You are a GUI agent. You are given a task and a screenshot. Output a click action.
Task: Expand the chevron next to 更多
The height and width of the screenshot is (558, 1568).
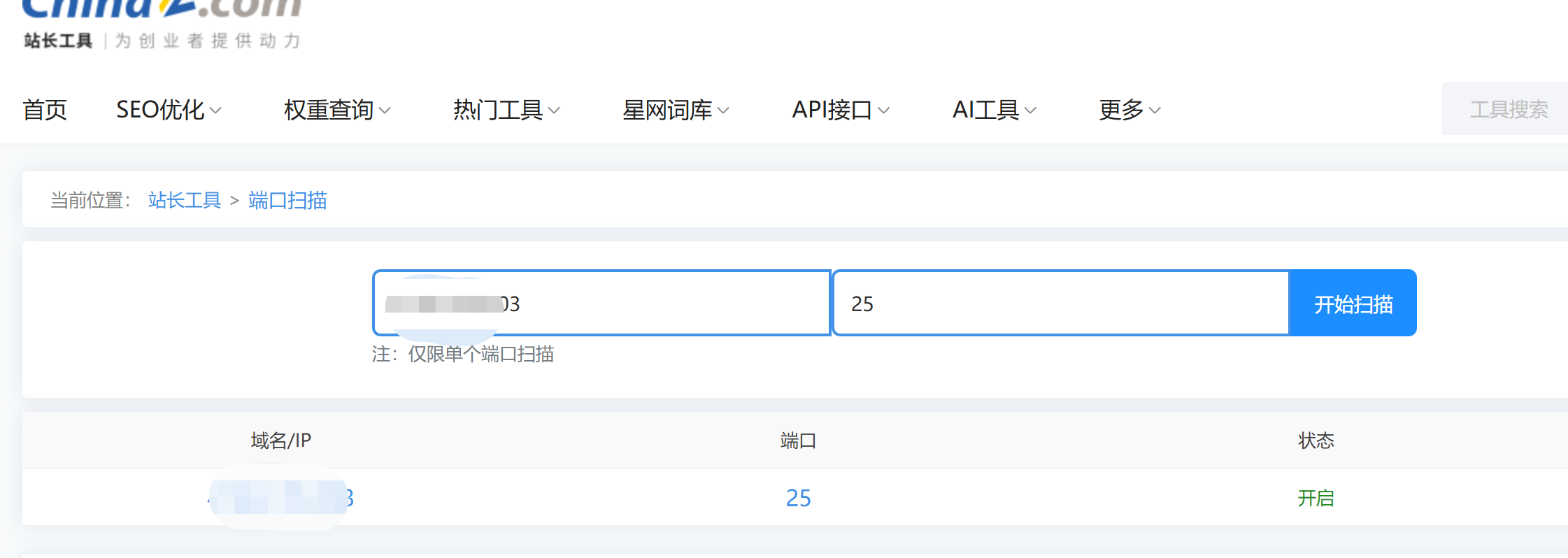(x=1155, y=110)
